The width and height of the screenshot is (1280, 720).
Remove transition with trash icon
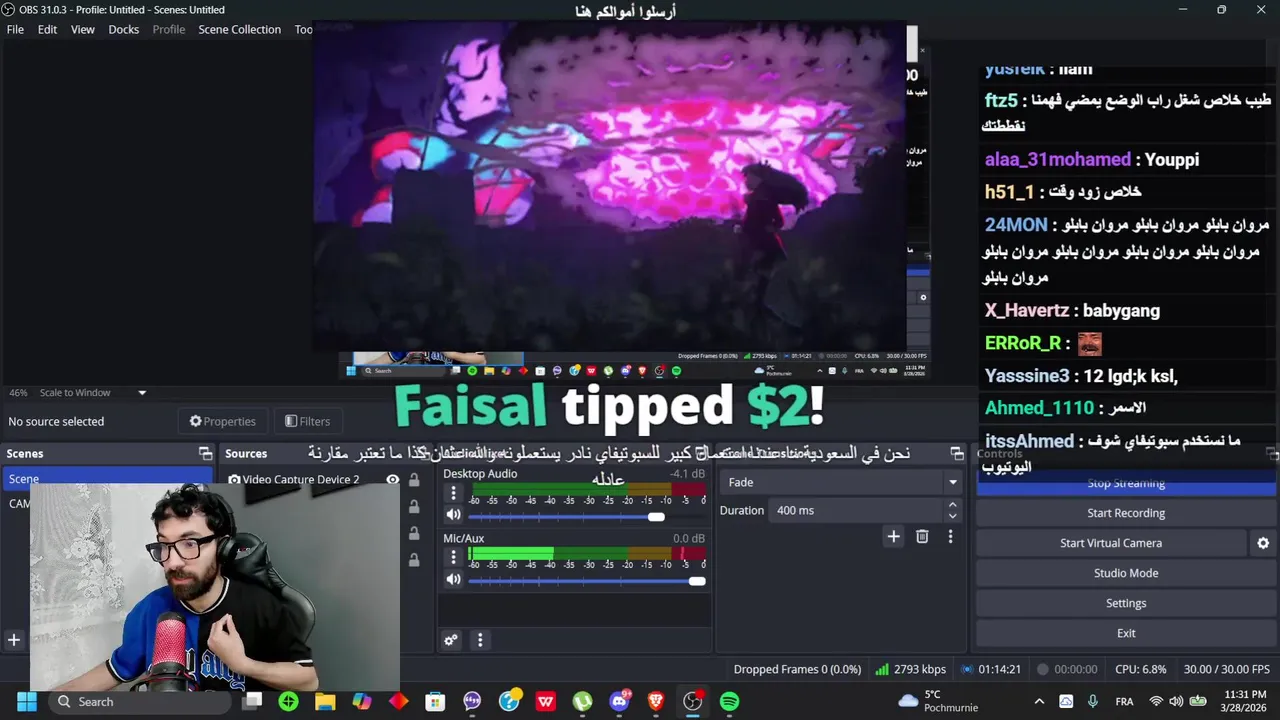click(x=922, y=537)
